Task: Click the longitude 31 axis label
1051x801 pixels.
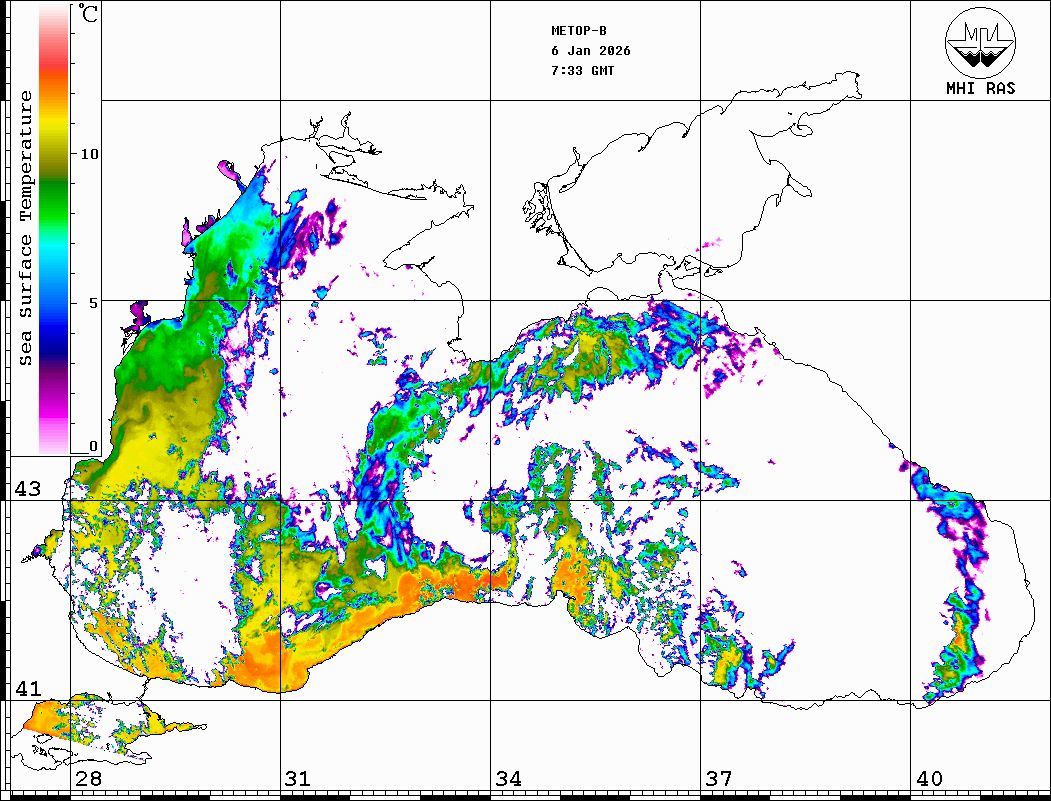Action: (x=298, y=779)
